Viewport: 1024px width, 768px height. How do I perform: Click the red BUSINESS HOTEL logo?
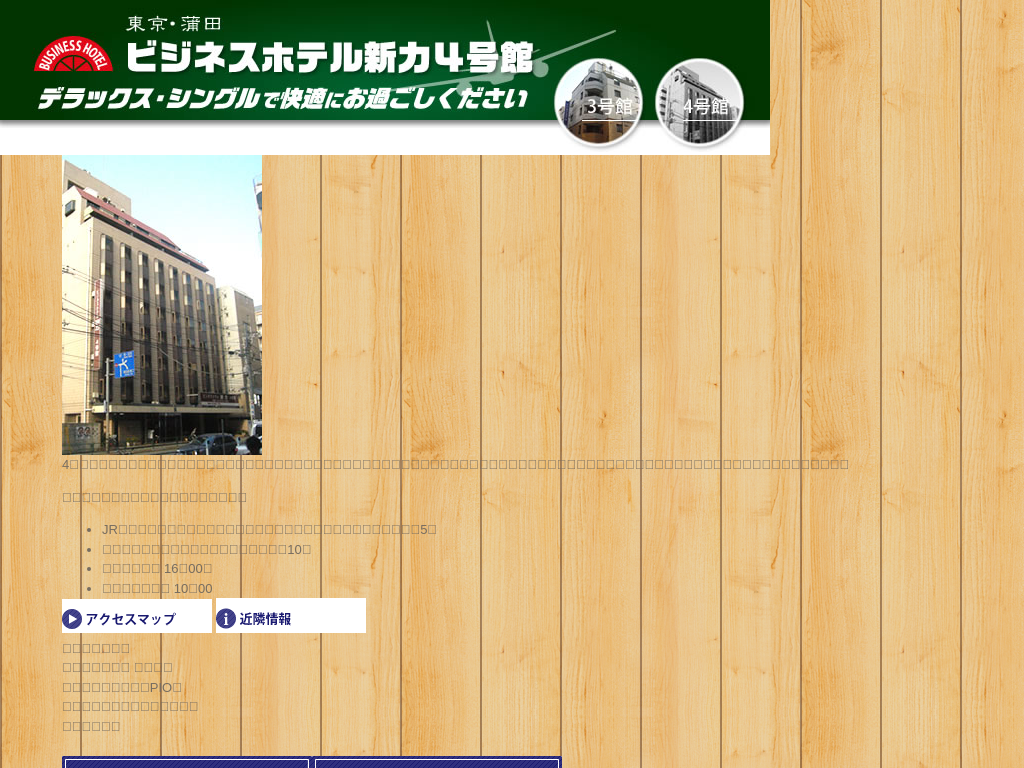coord(73,54)
